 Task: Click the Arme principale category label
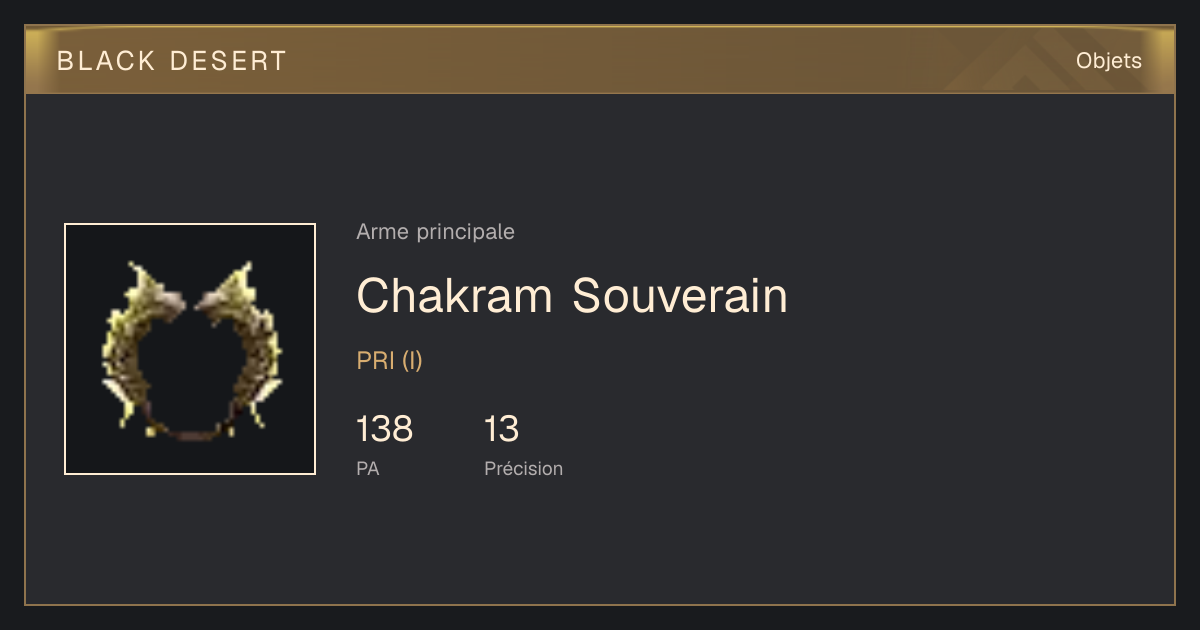coord(436,232)
